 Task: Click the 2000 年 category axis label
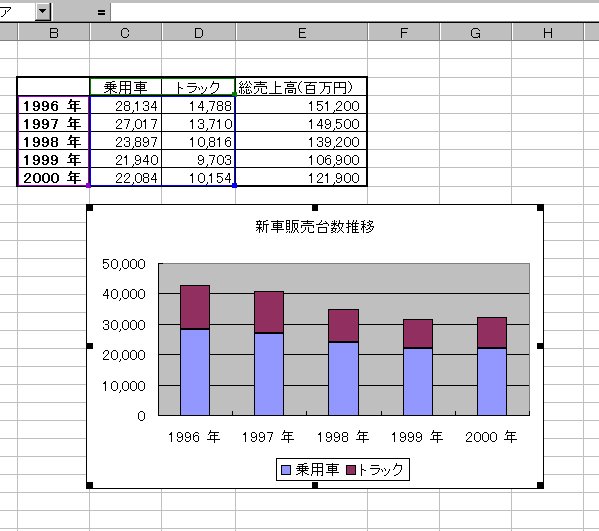tap(491, 437)
